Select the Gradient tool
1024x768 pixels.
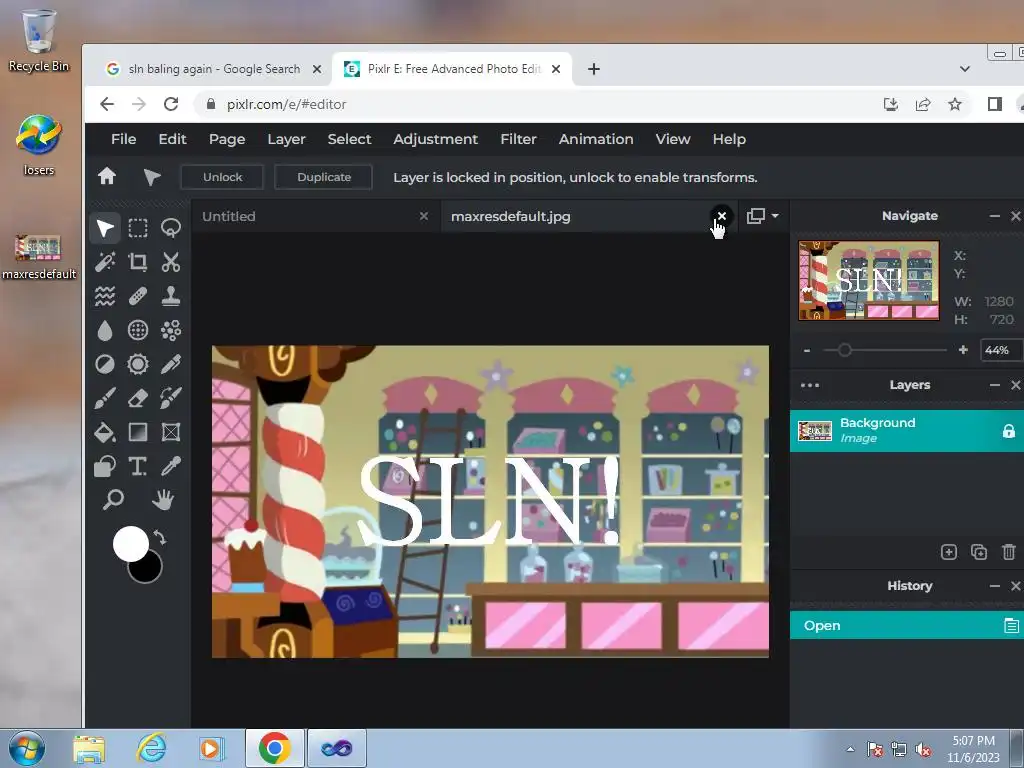(138, 432)
